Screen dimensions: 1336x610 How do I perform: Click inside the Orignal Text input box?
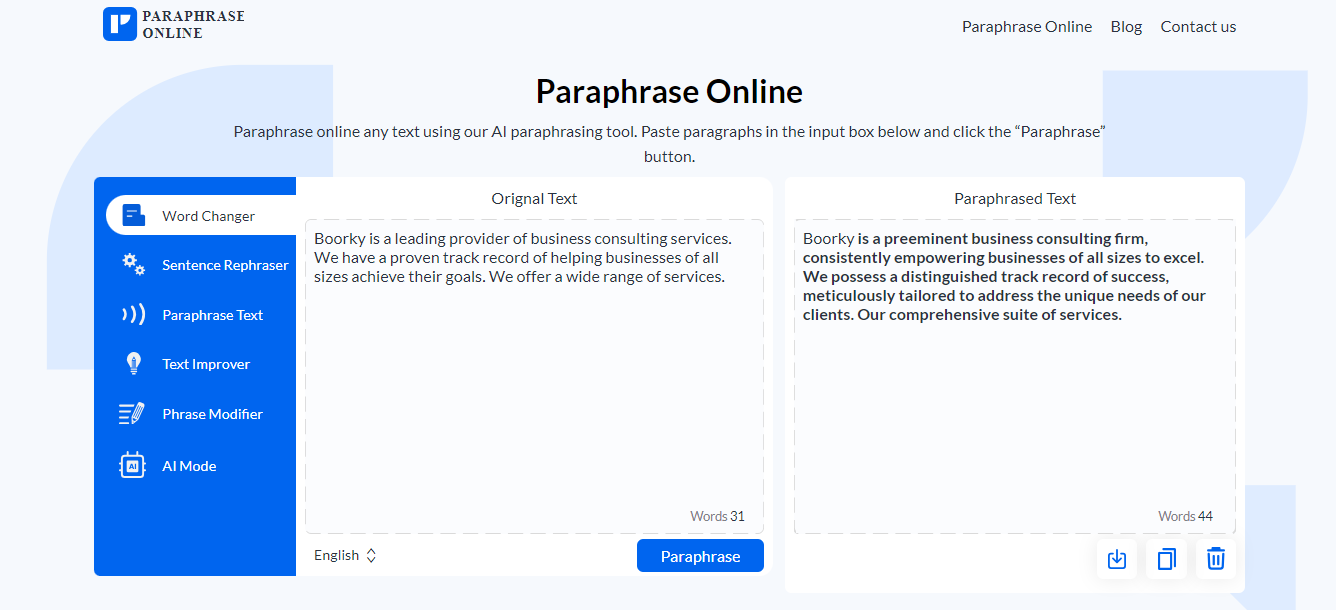534,376
